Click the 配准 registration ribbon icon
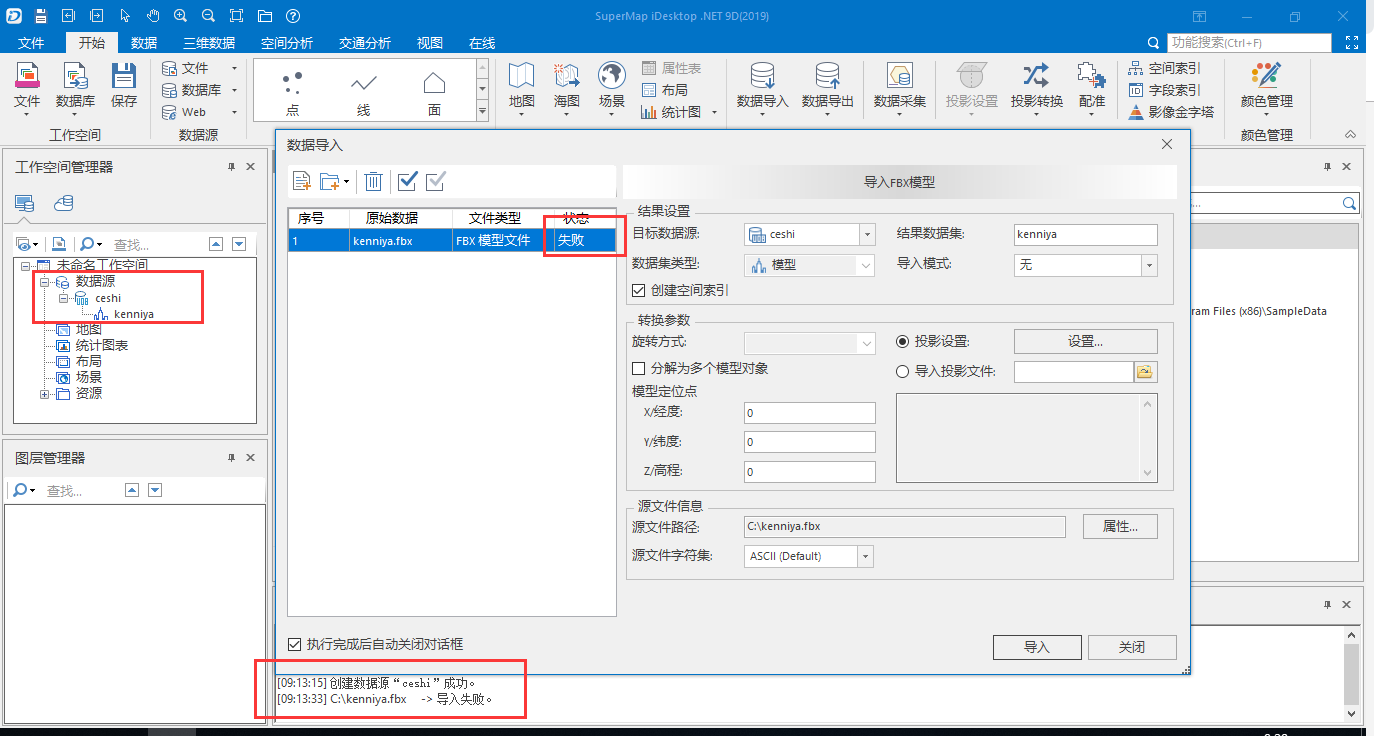 (1091, 86)
